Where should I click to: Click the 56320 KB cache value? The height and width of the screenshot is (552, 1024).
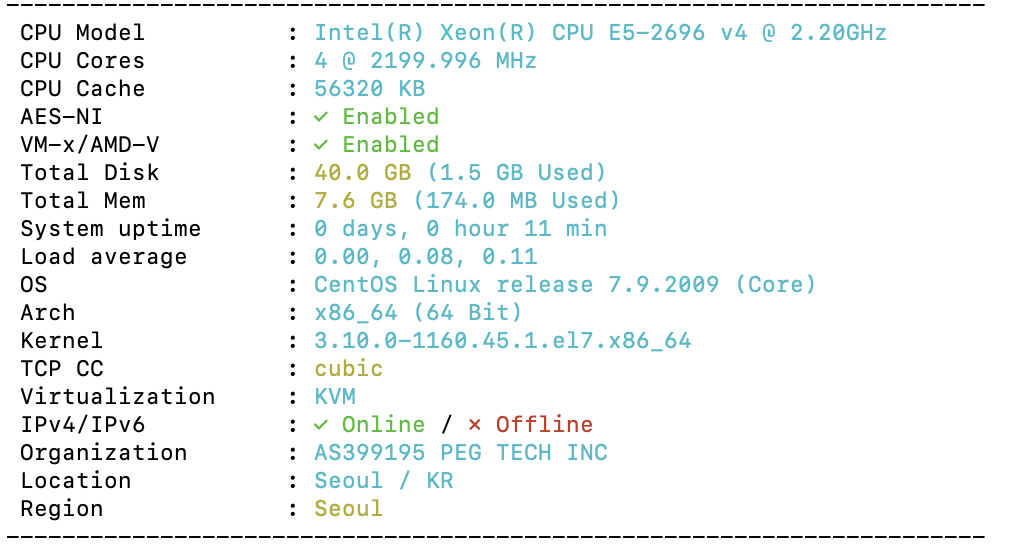[370, 89]
